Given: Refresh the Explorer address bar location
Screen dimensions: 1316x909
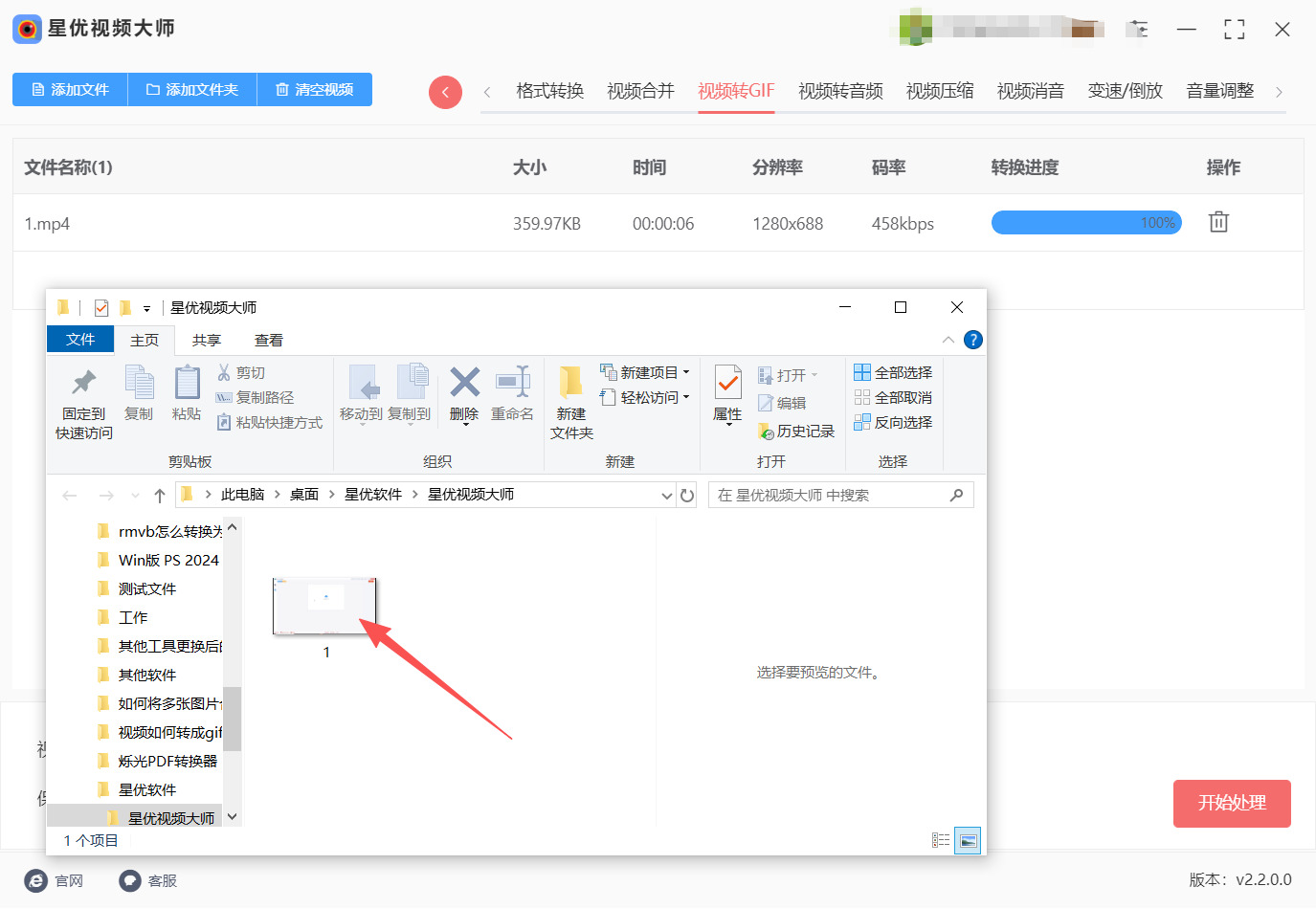Looking at the screenshot, I should point(687,495).
